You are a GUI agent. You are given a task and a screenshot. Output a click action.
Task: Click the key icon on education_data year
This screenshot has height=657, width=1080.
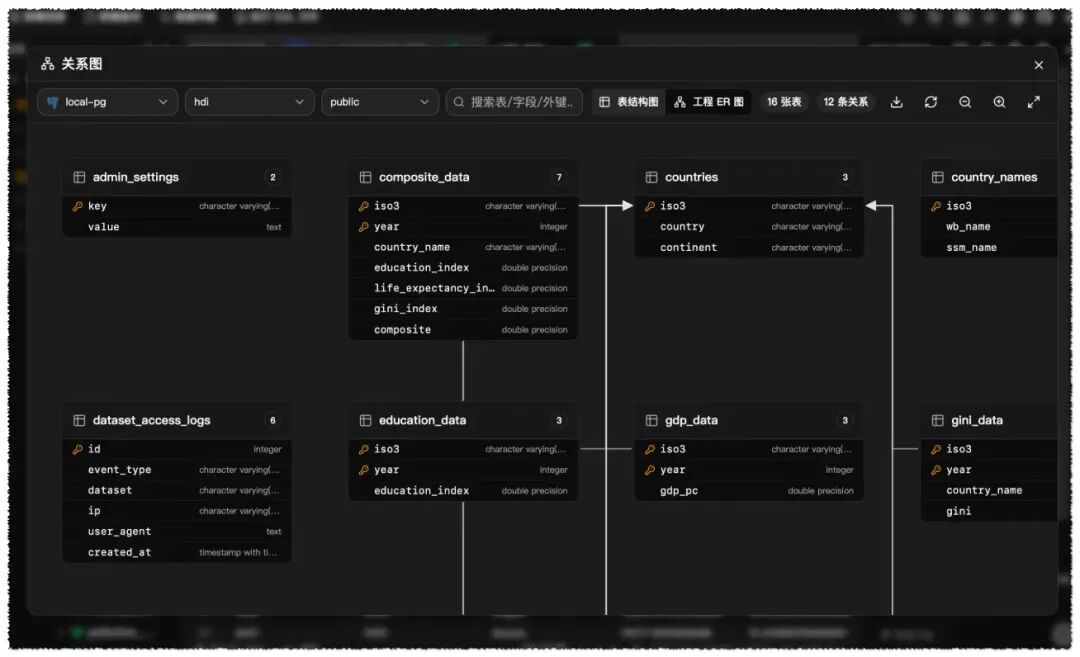point(364,470)
